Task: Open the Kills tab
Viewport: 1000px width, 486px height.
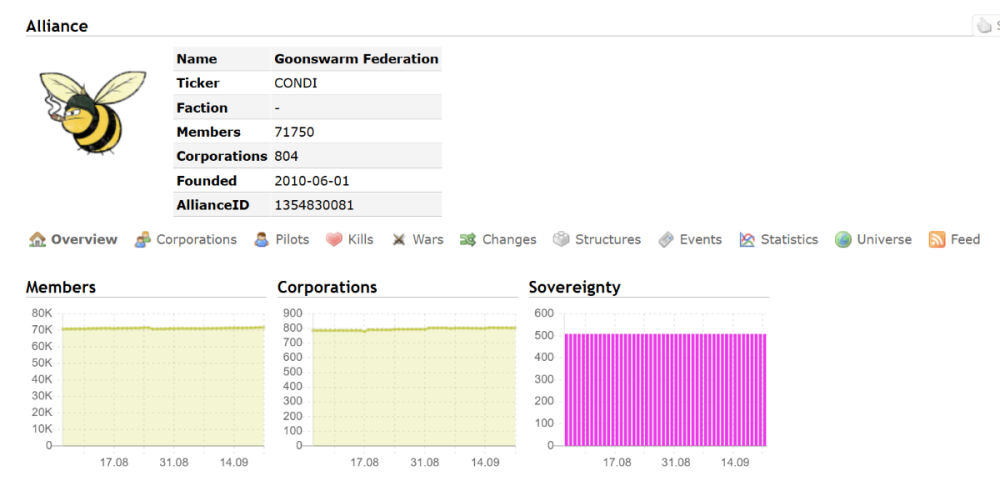Action: (361, 240)
